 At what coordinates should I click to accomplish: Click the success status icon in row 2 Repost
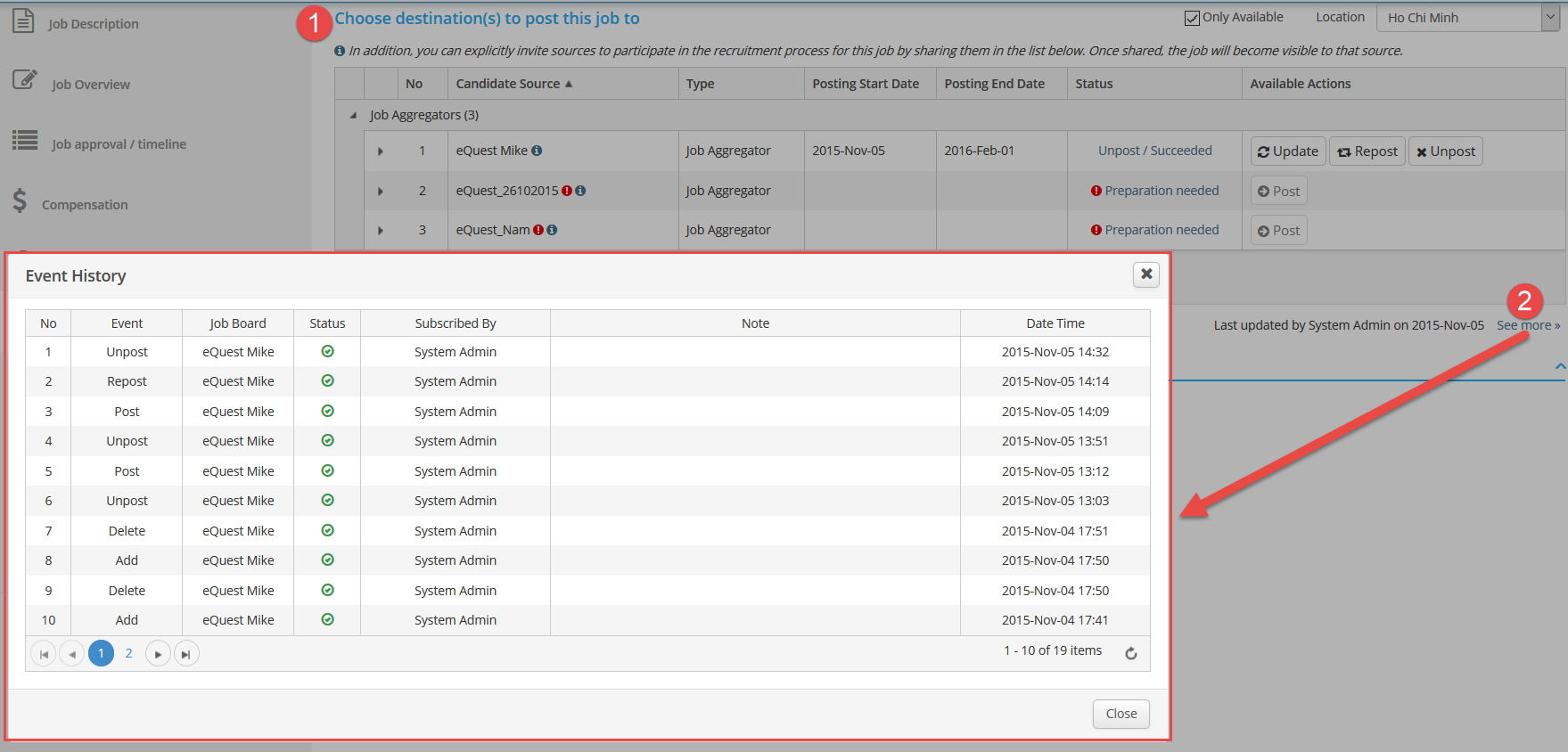327,380
